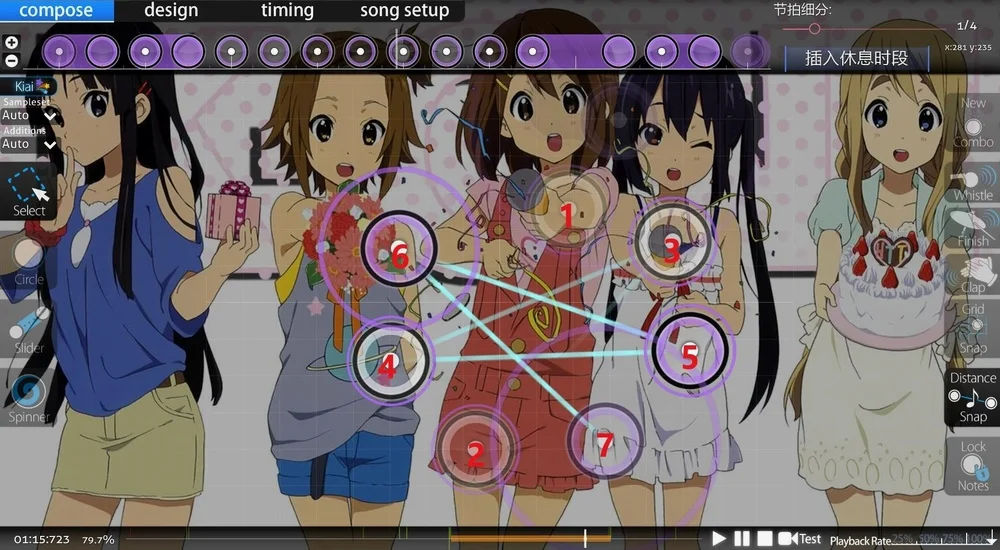Viewport: 1000px width, 550px height.
Task: Switch to the compose tab
Action: pyautogui.click(x=56, y=11)
